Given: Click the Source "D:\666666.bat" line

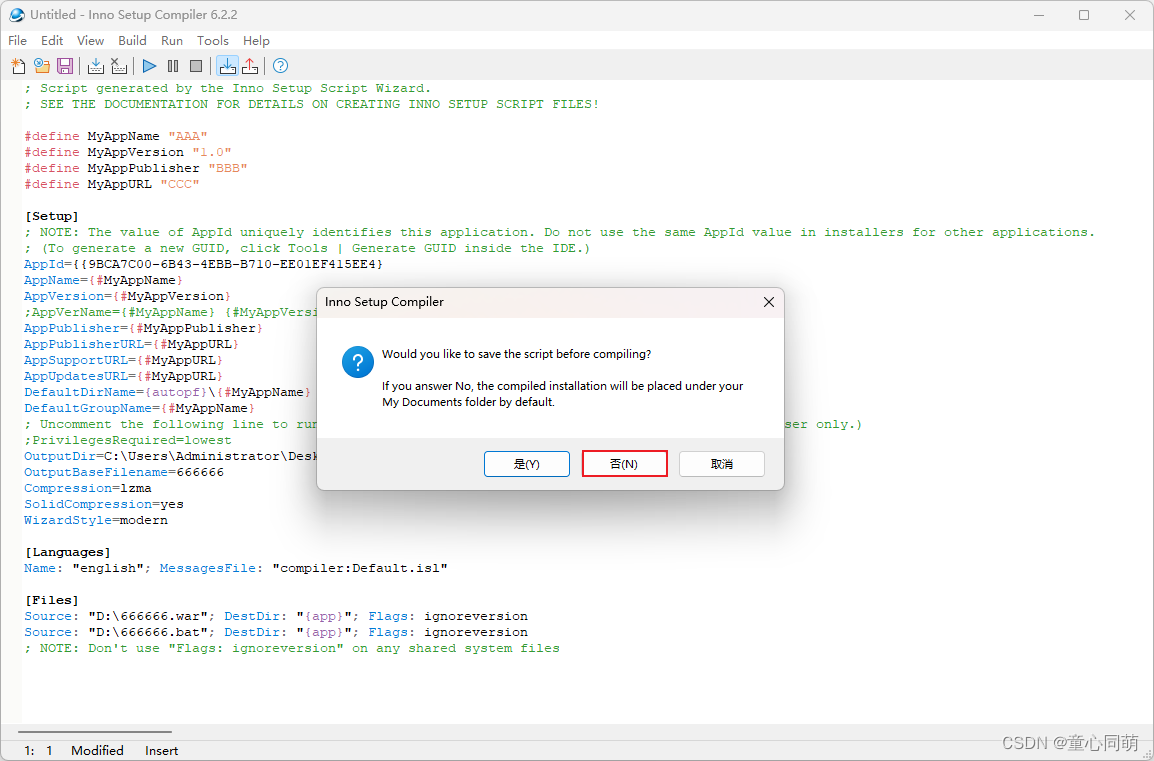Looking at the screenshot, I should point(276,632).
